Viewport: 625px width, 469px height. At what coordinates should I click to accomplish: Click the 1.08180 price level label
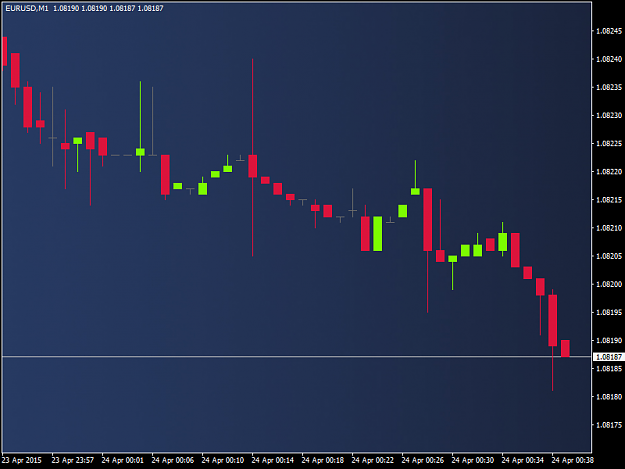[x=609, y=397]
